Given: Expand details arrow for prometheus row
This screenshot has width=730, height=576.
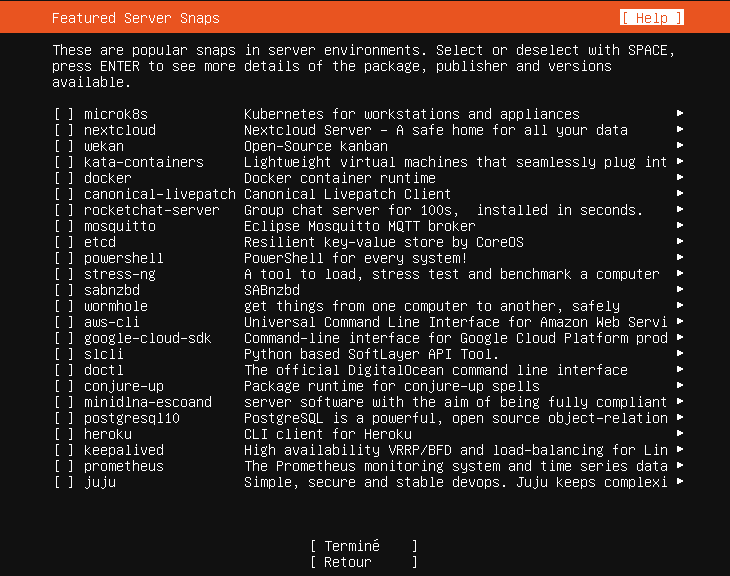Looking at the screenshot, I should click(x=680, y=465).
